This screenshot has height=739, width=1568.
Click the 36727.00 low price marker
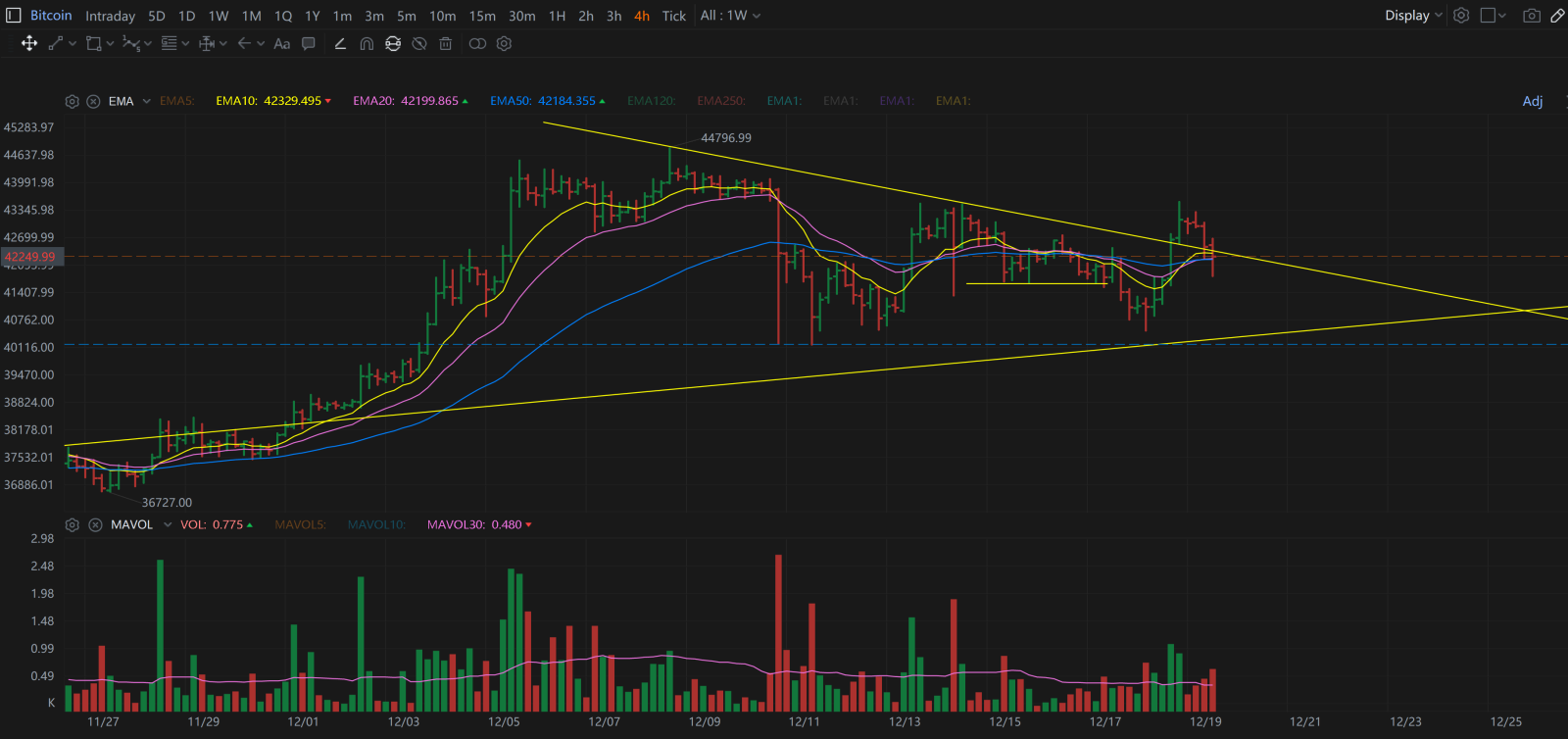pyautogui.click(x=167, y=503)
